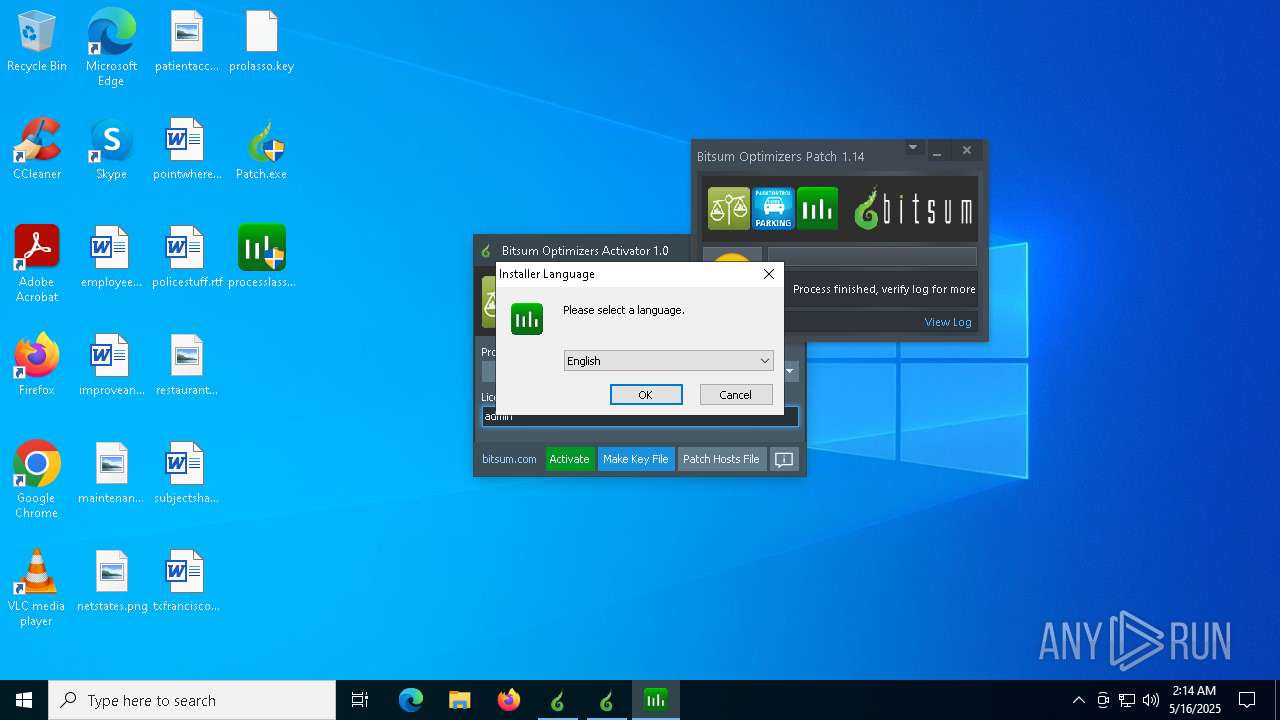Open File Explorer from the taskbar
This screenshot has height=720, width=1280.
(459, 700)
